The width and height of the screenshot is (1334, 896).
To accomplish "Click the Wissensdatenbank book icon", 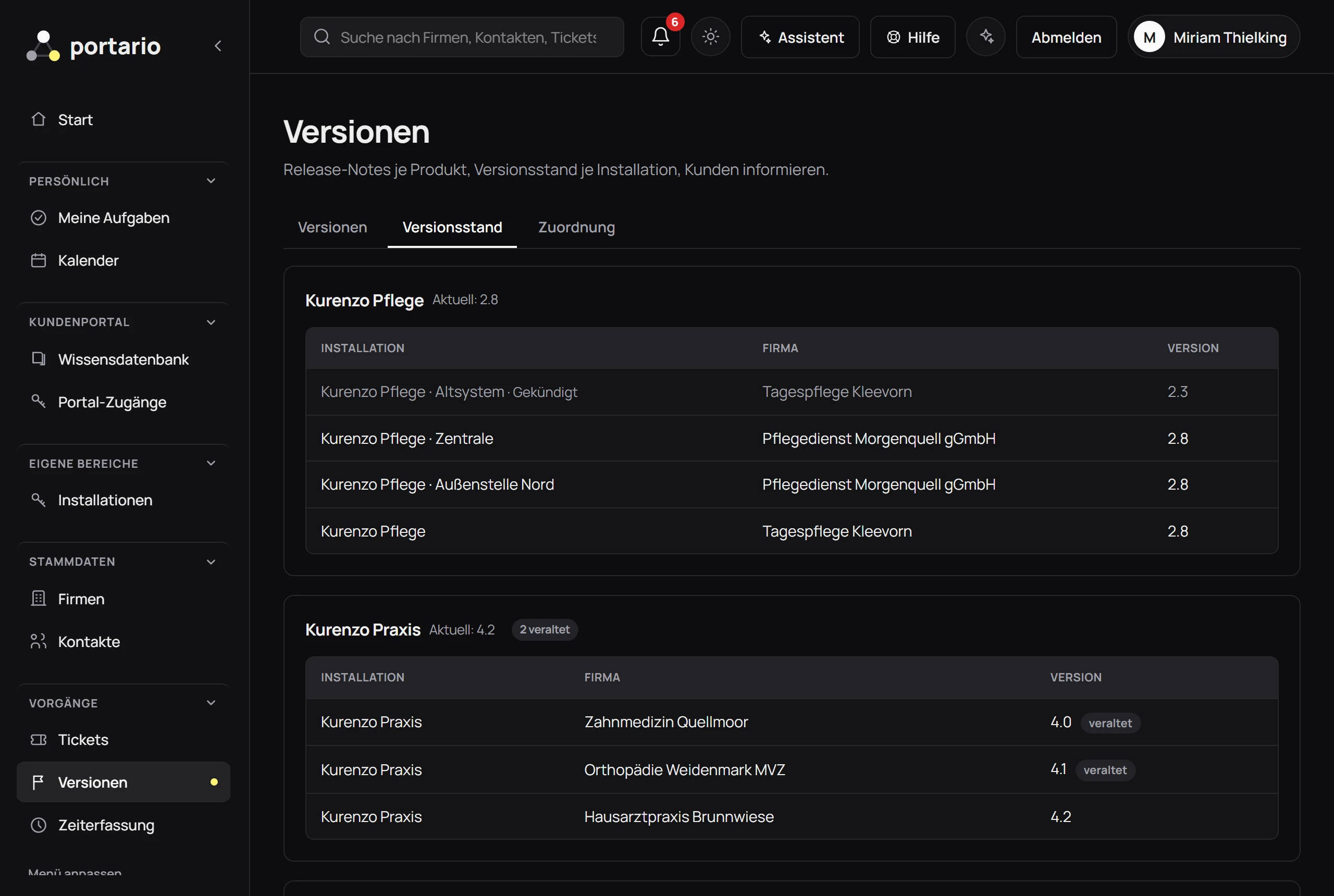I will coord(38,359).
